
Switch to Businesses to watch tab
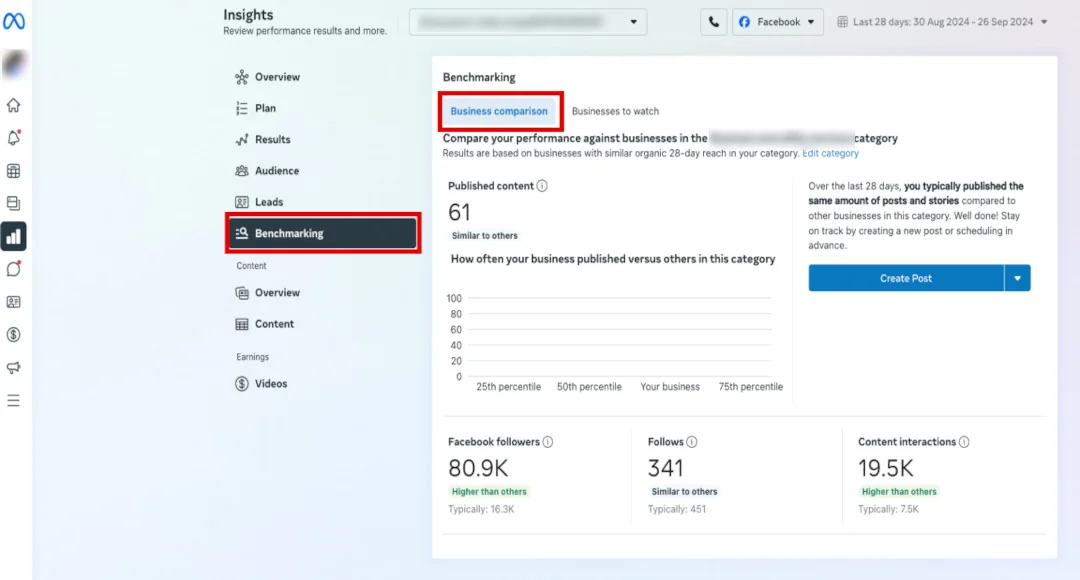coord(615,111)
